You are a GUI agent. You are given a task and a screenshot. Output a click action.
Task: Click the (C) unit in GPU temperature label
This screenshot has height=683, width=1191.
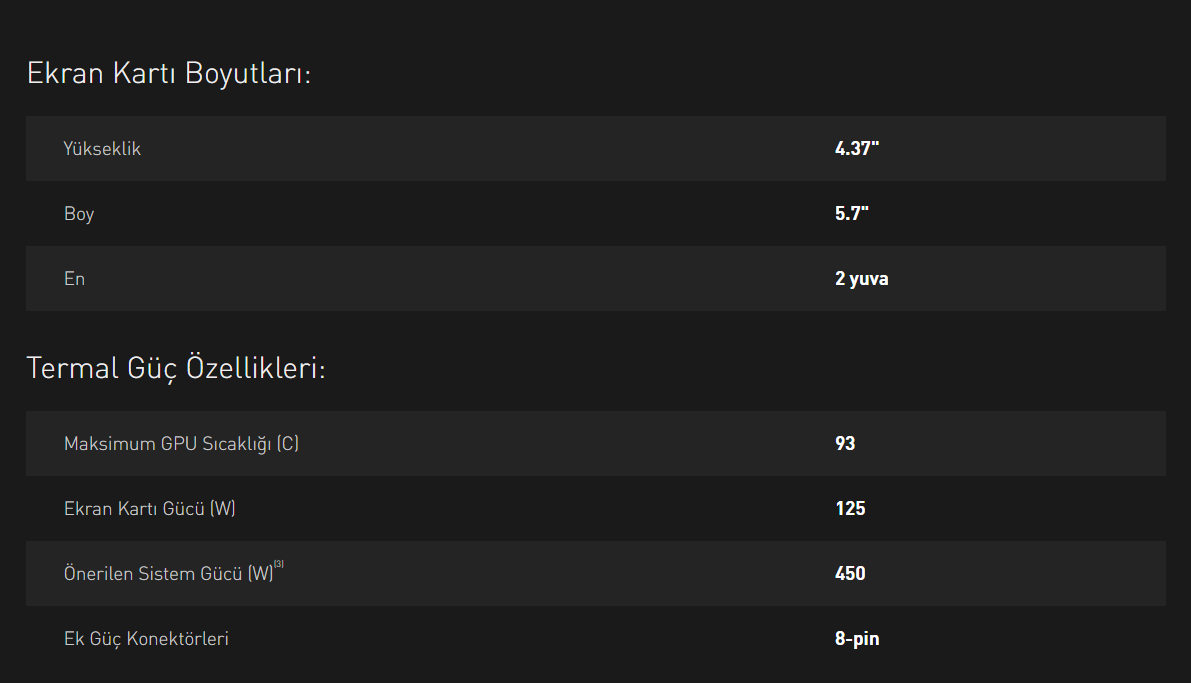pyautogui.click(x=288, y=443)
